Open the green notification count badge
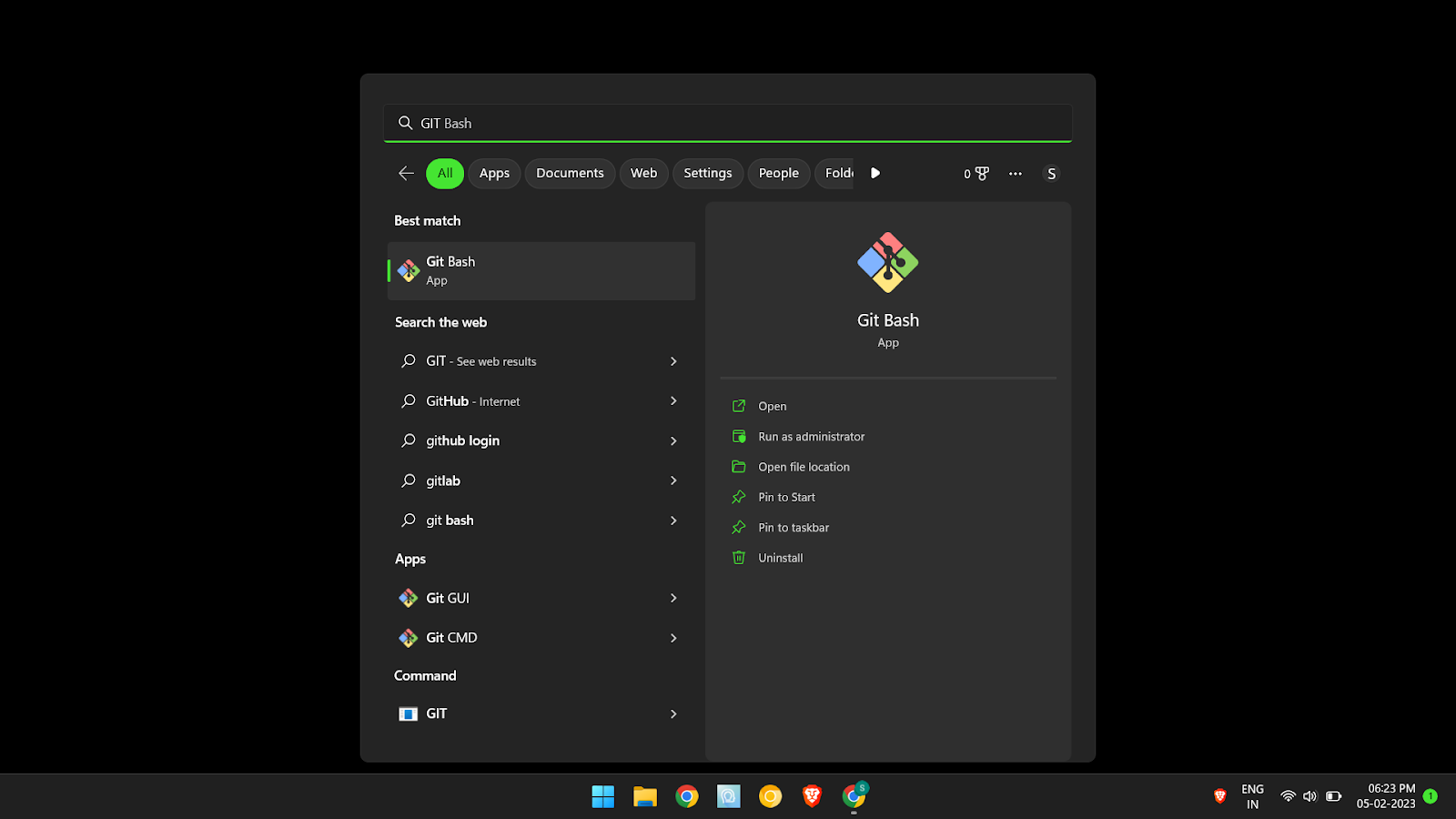The image size is (1456, 819). coord(1431,796)
